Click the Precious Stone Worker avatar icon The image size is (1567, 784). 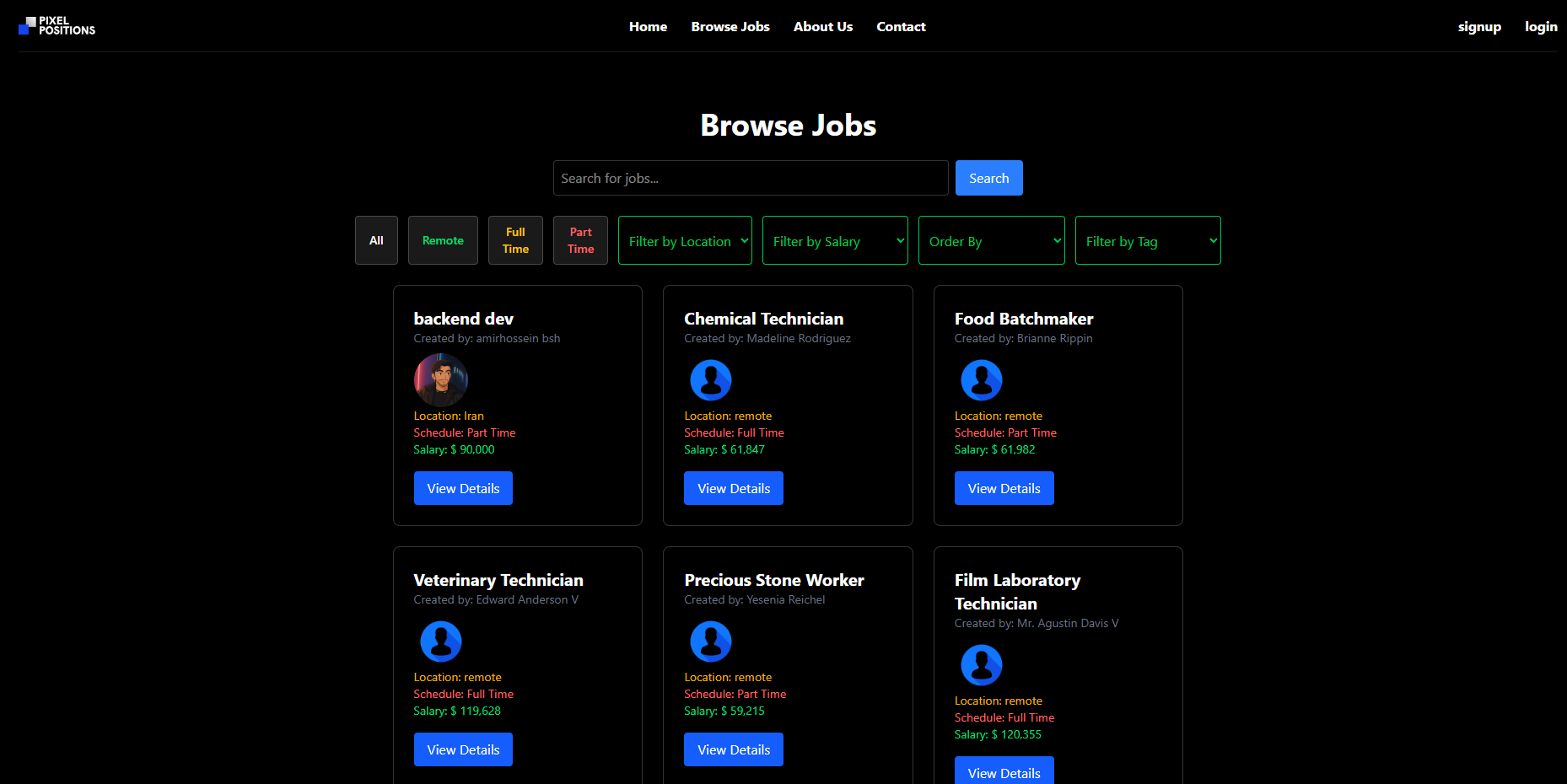(x=711, y=642)
